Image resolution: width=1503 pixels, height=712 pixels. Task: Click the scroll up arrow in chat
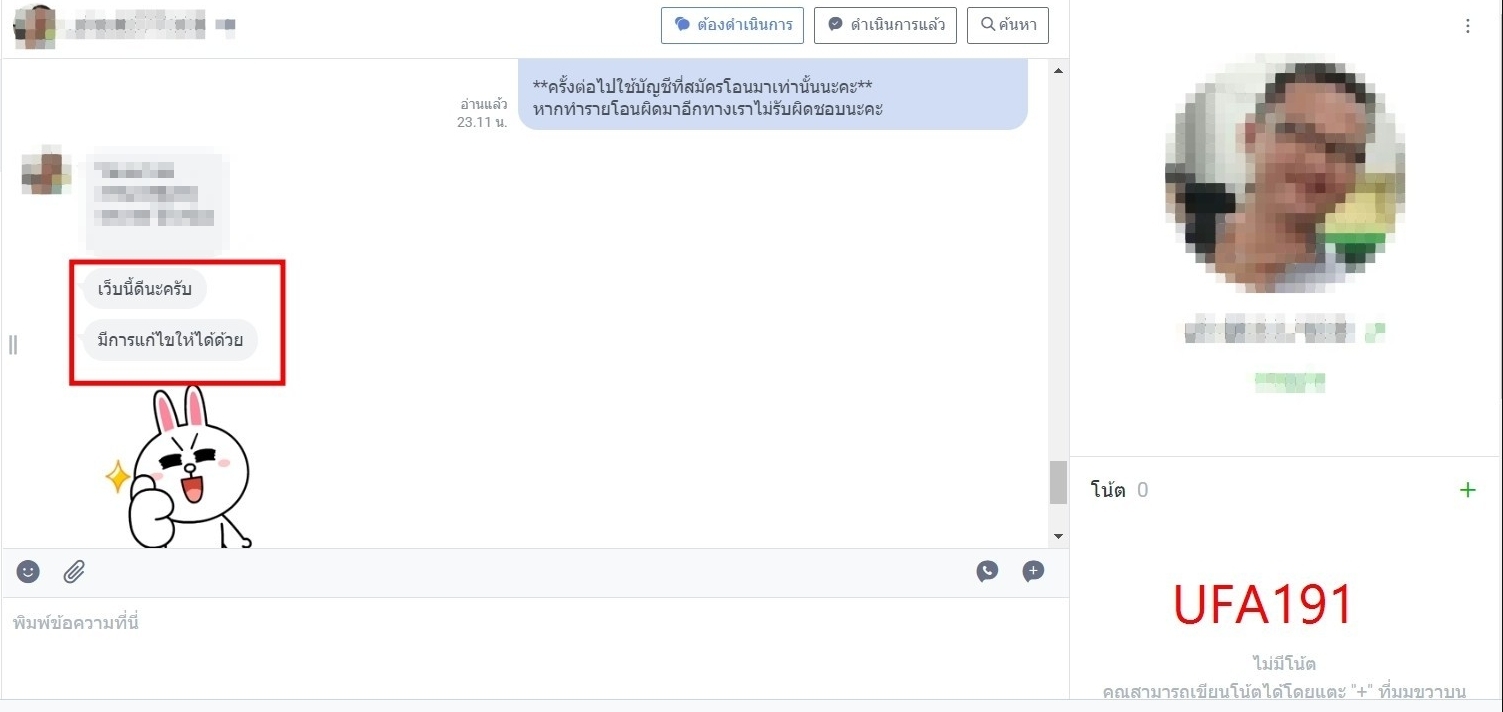click(x=1058, y=70)
